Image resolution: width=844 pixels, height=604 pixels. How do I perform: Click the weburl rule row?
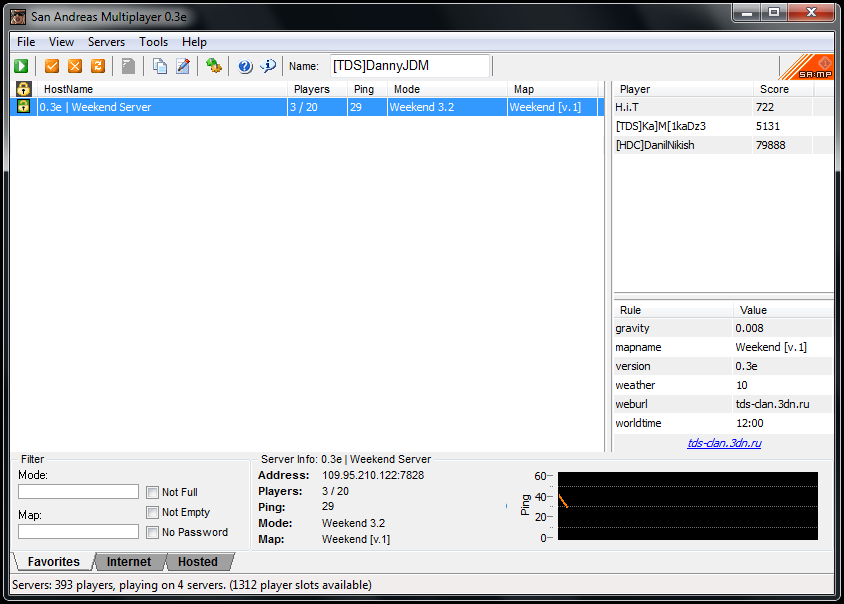(723, 404)
